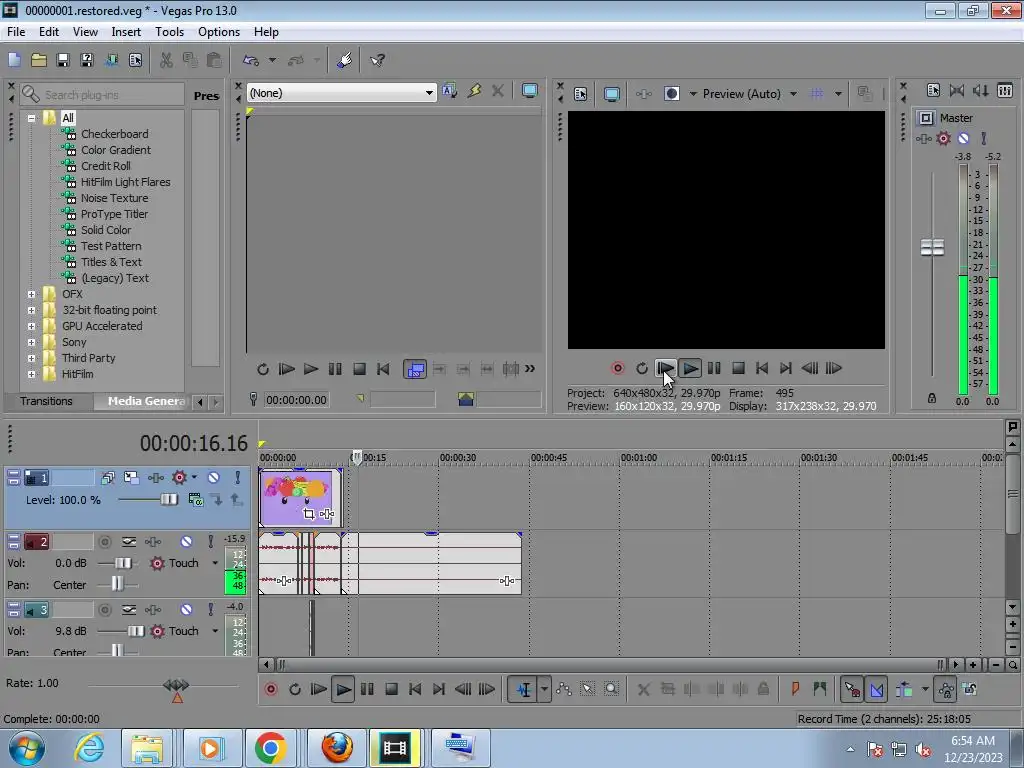
Task: Select the Normal Edit tool in timeline toolbar
Action: (523, 689)
